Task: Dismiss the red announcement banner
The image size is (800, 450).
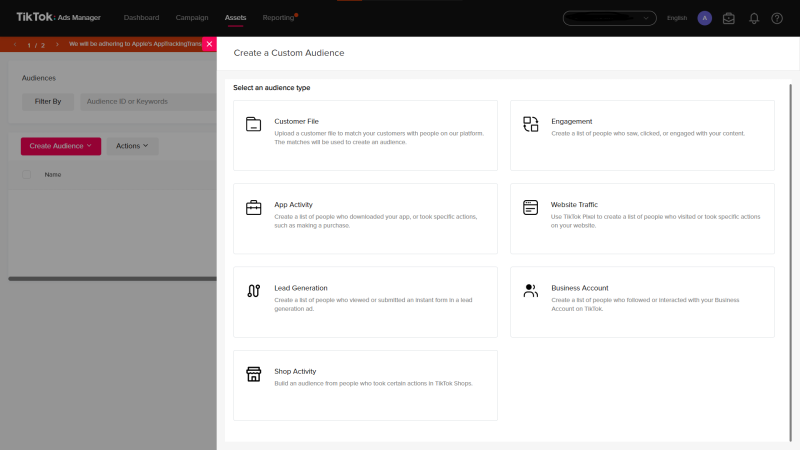Action: click(209, 44)
